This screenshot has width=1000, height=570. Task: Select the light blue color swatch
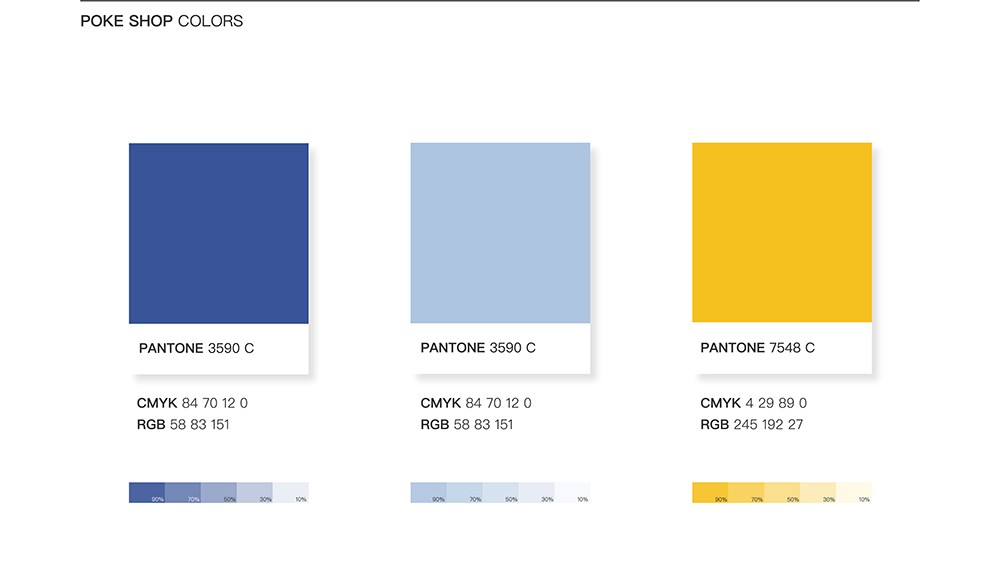(500, 233)
